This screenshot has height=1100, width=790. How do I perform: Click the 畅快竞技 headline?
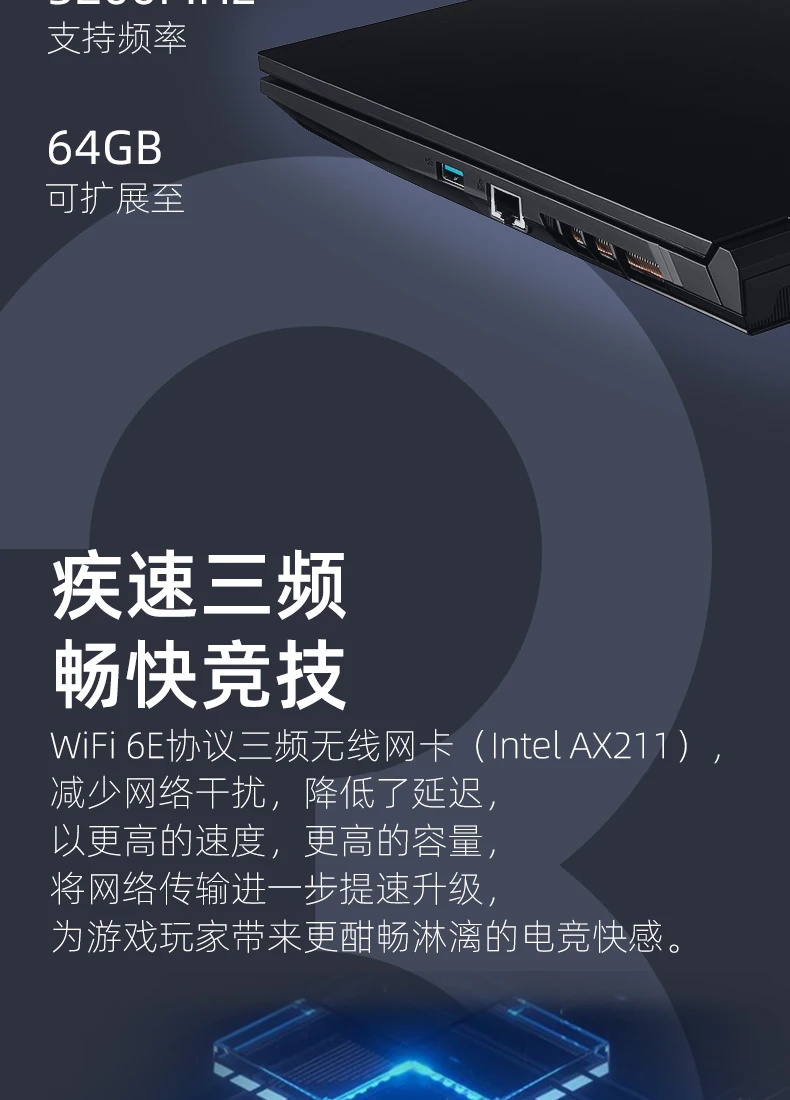199,674
